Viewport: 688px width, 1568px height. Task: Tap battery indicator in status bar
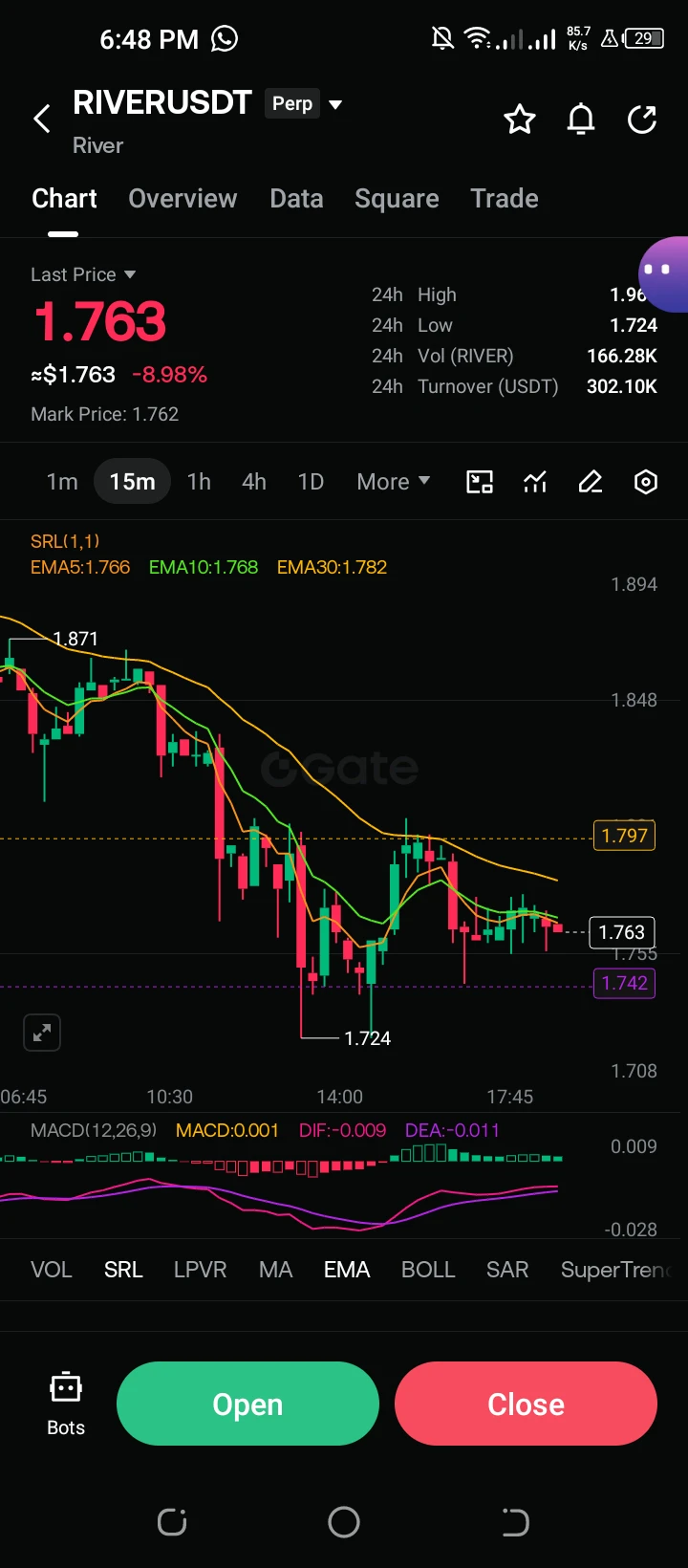[644, 38]
